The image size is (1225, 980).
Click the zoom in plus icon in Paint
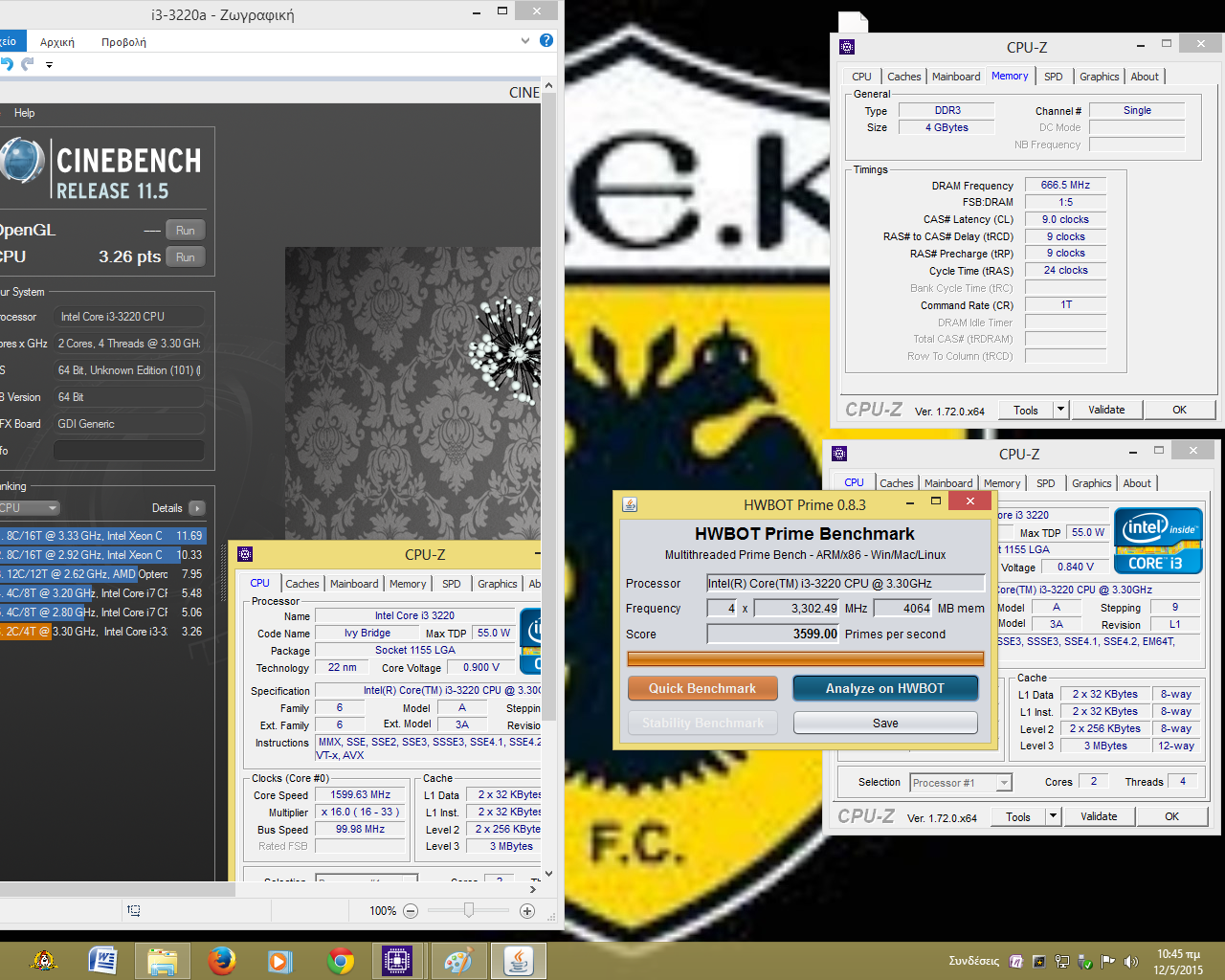coord(527,911)
